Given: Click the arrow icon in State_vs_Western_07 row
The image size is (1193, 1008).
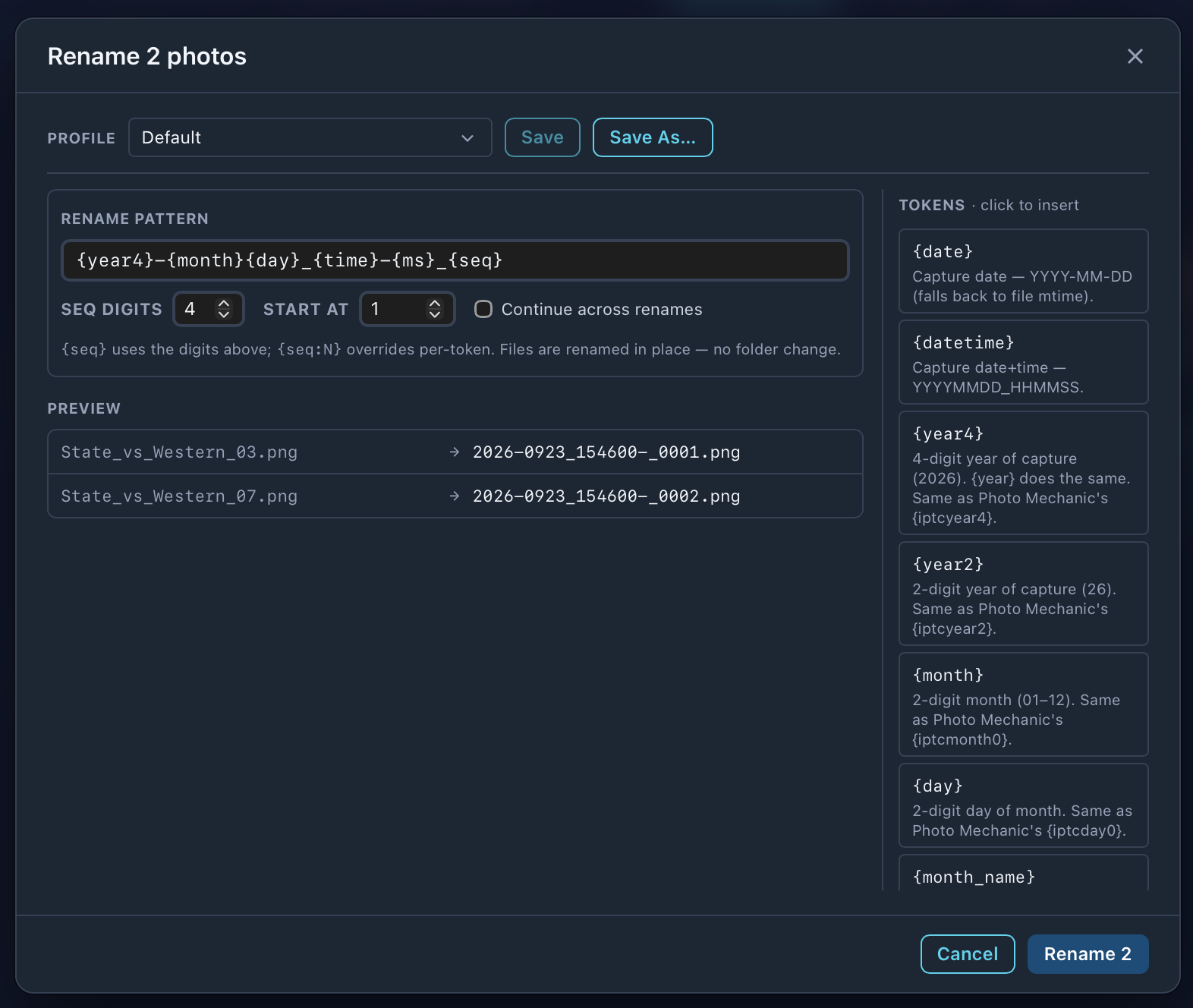Looking at the screenshot, I should click(x=455, y=496).
